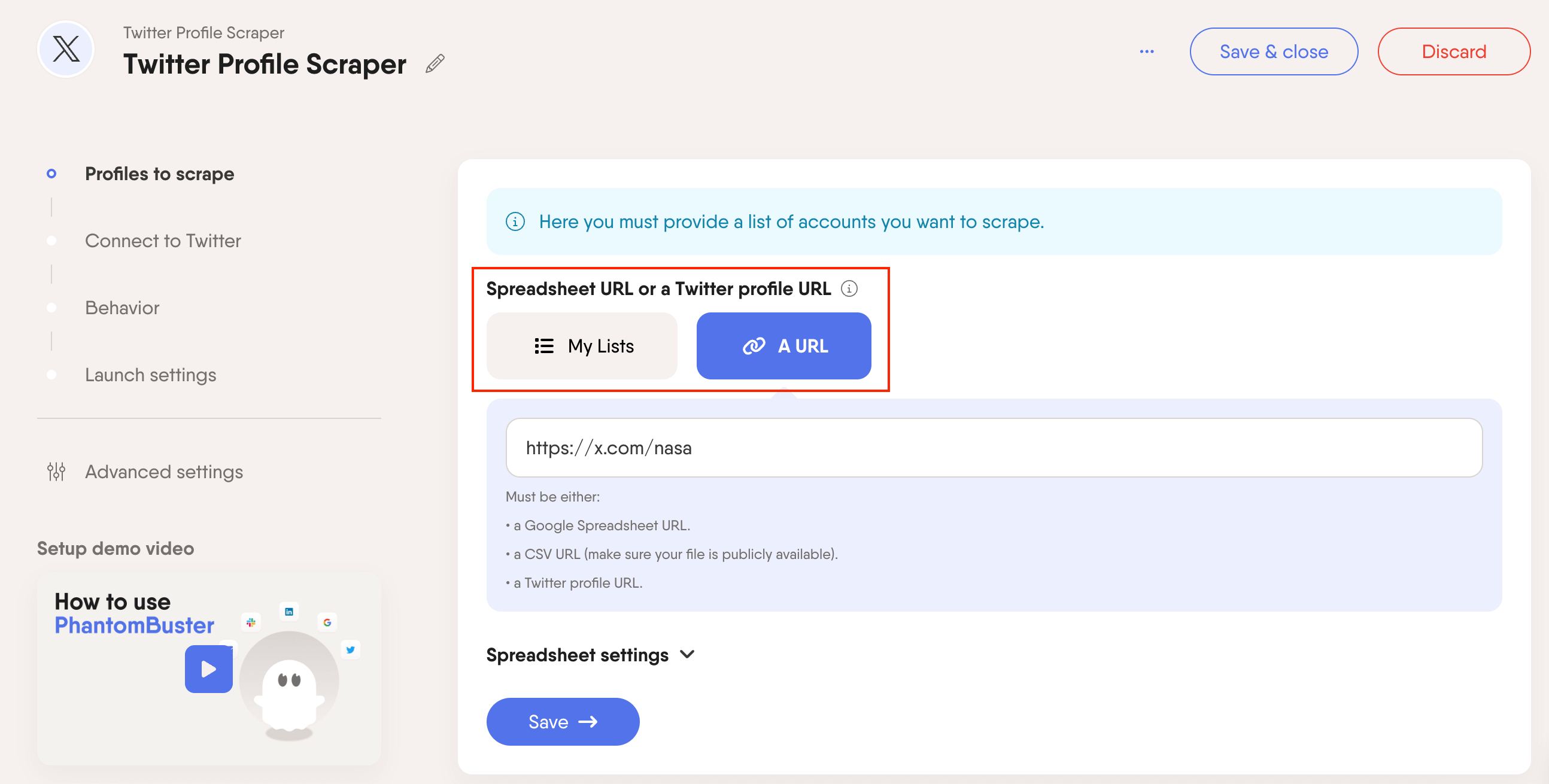Rename the Phantom using the pencil icon
This screenshot has width=1549, height=784.
(435, 63)
